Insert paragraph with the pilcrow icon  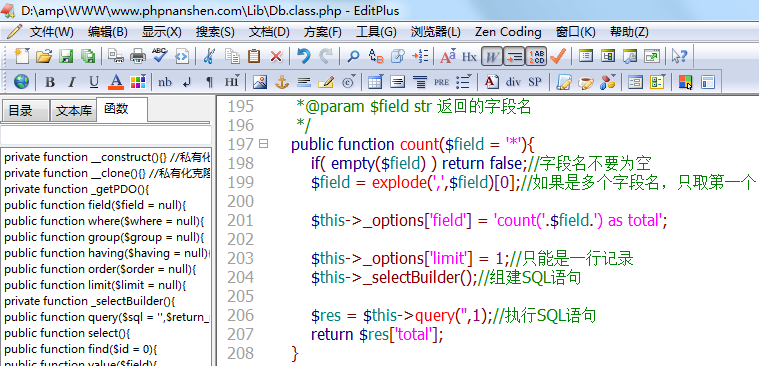(x=209, y=82)
